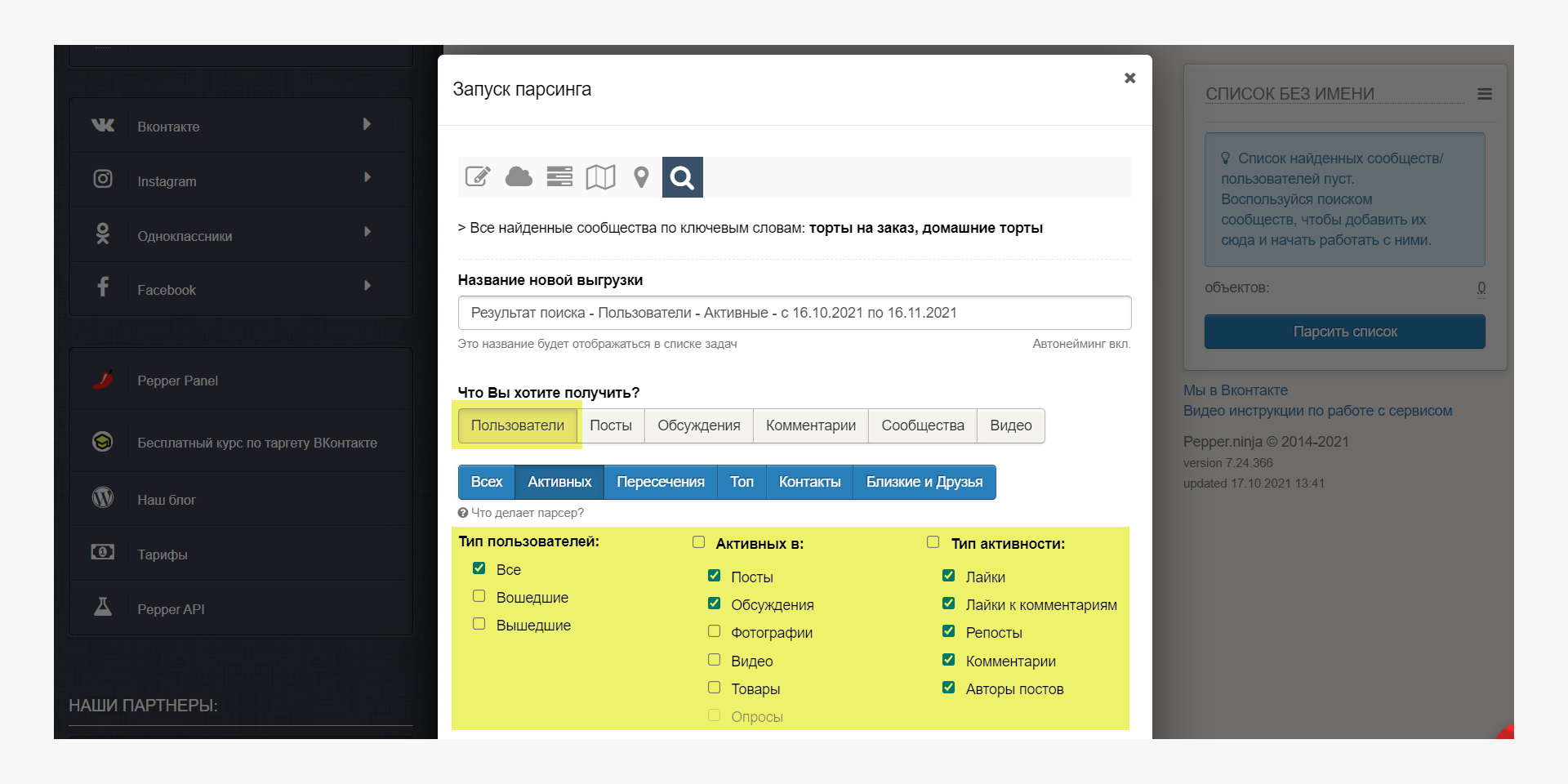The image size is (1568, 784).
Task: Expand the Facebook sidebar menu arrow
Action: [367, 286]
